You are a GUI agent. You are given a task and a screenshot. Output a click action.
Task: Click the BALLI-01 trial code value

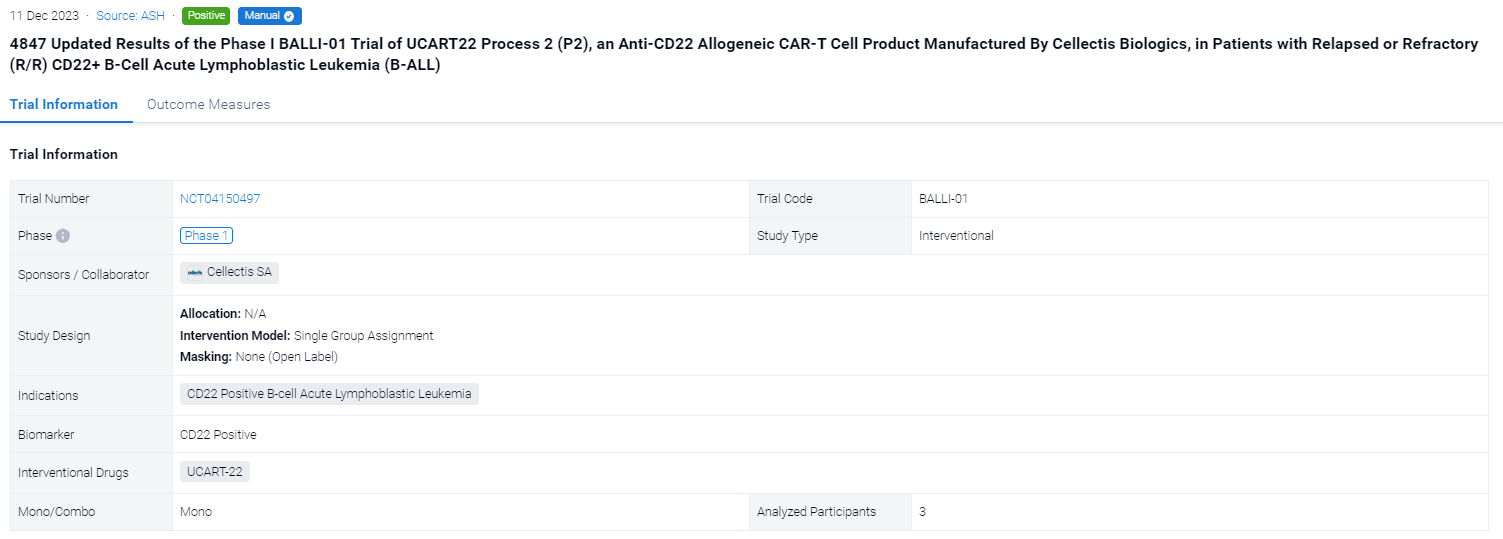tap(943, 199)
